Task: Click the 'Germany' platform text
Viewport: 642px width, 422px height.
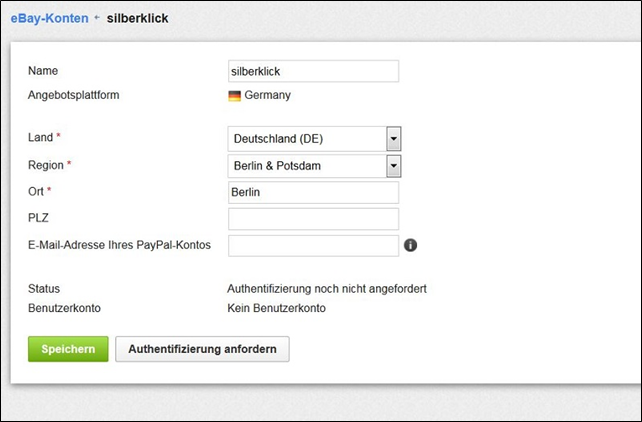Action: [x=267, y=95]
